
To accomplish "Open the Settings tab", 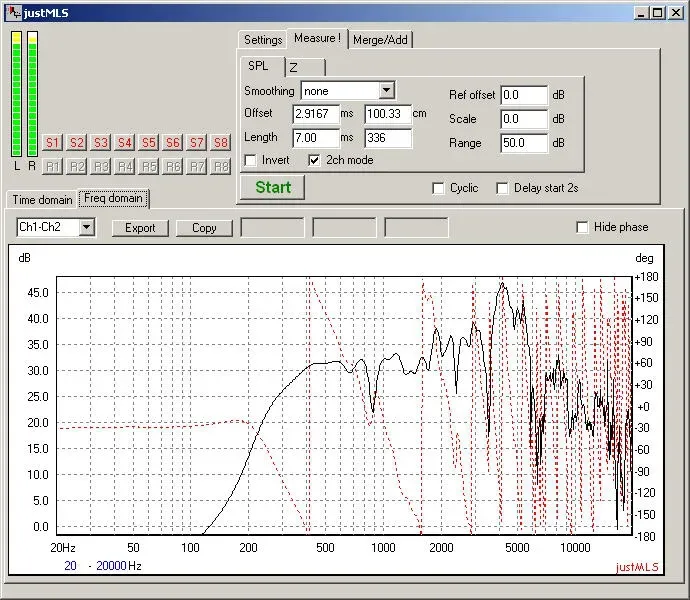I will 263,40.
